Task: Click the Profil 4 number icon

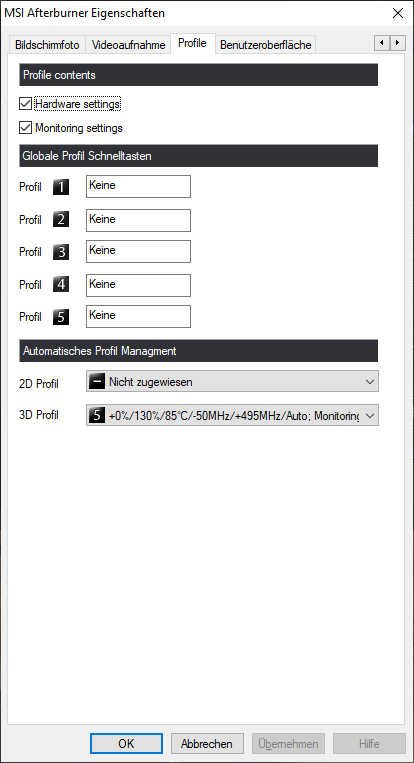Action: tap(61, 284)
